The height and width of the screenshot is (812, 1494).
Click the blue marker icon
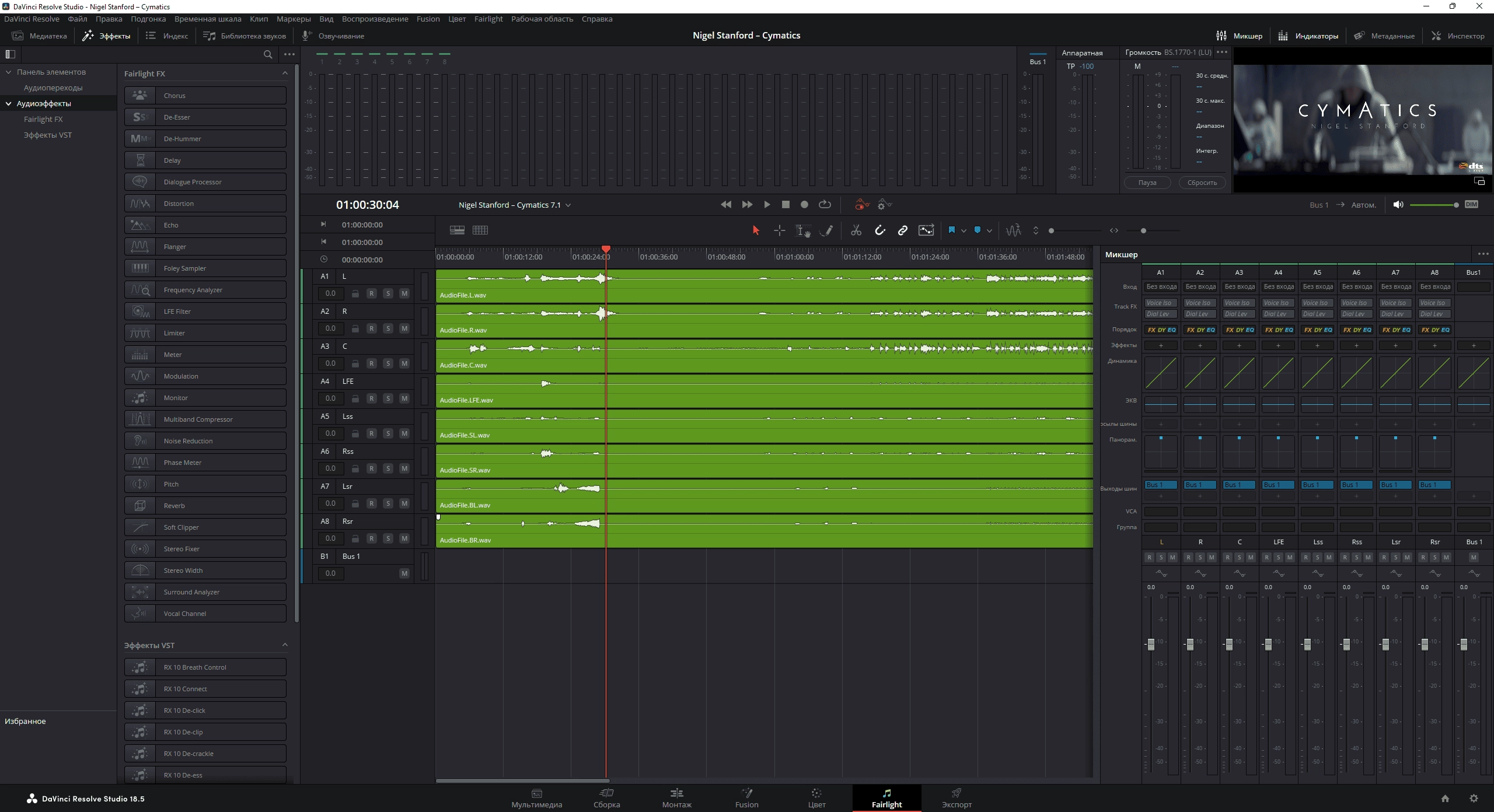pos(978,230)
